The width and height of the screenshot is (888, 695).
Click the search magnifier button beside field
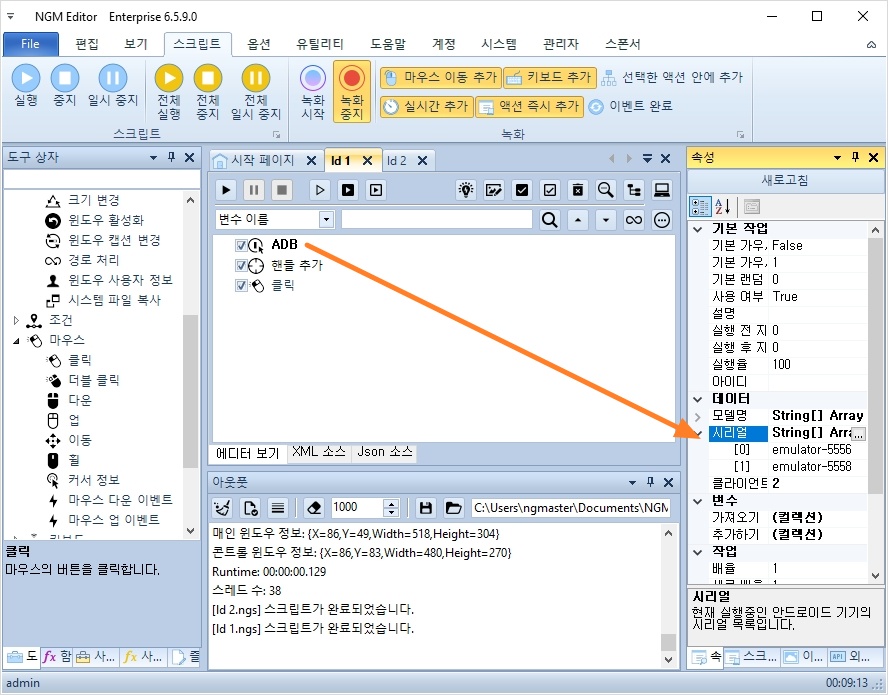pos(549,220)
